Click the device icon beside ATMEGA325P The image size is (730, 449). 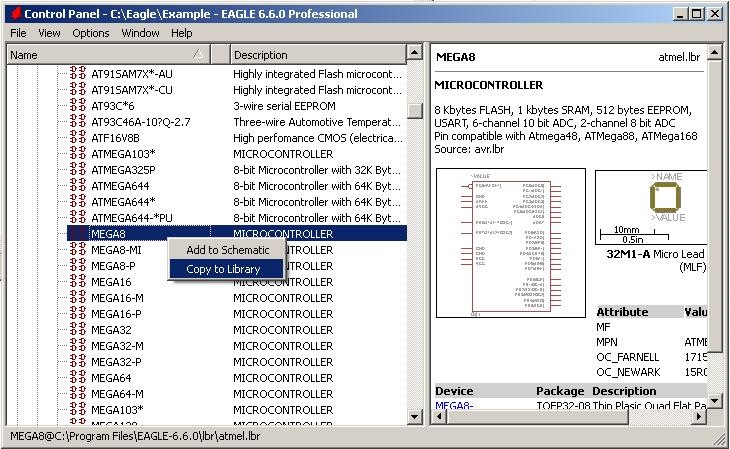78,169
